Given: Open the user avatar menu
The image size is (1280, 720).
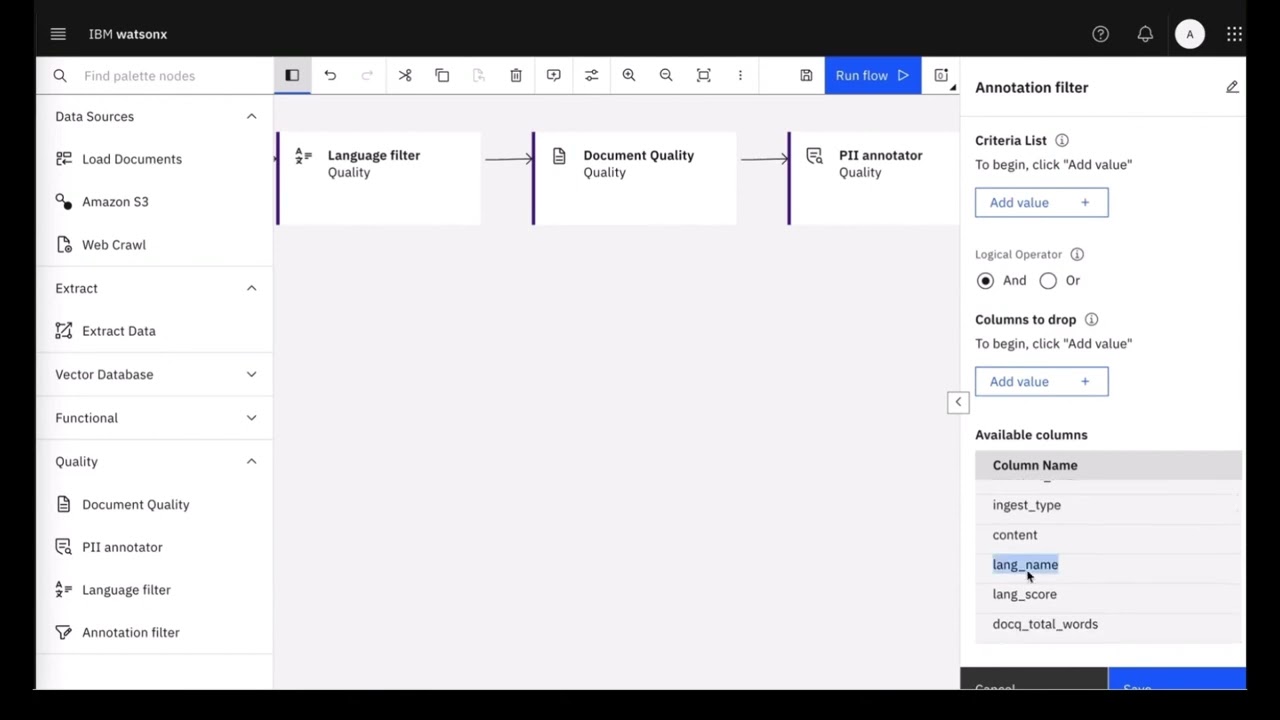Looking at the screenshot, I should point(1189,34).
